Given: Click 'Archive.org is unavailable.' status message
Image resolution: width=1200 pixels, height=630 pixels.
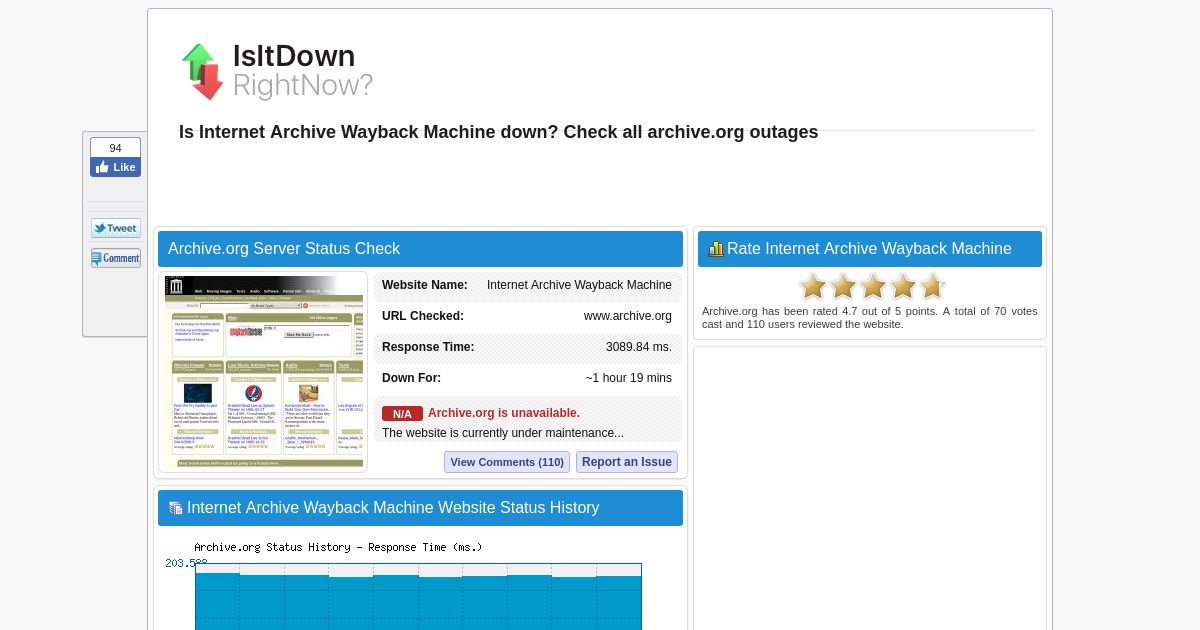Looking at the screenshot, I should pos(504,413).
